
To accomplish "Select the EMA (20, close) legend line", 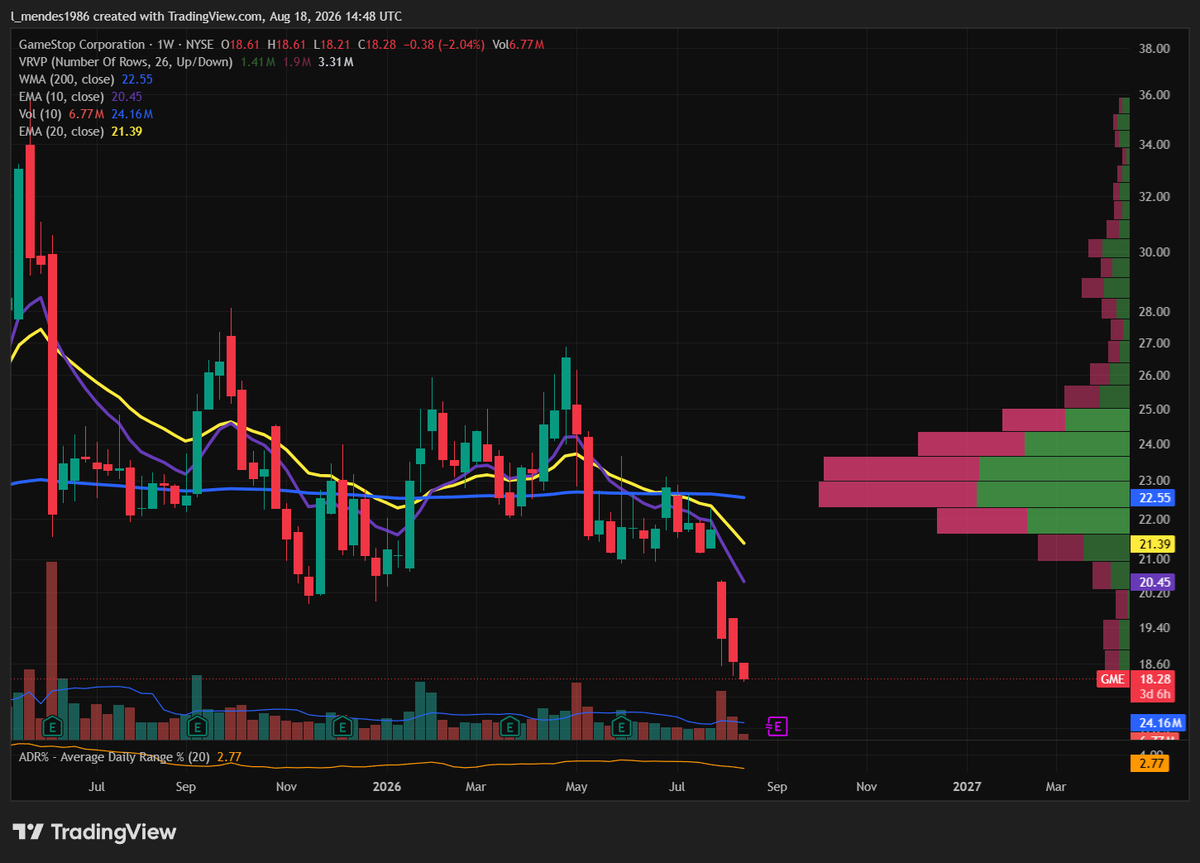I will pos(80,131).
